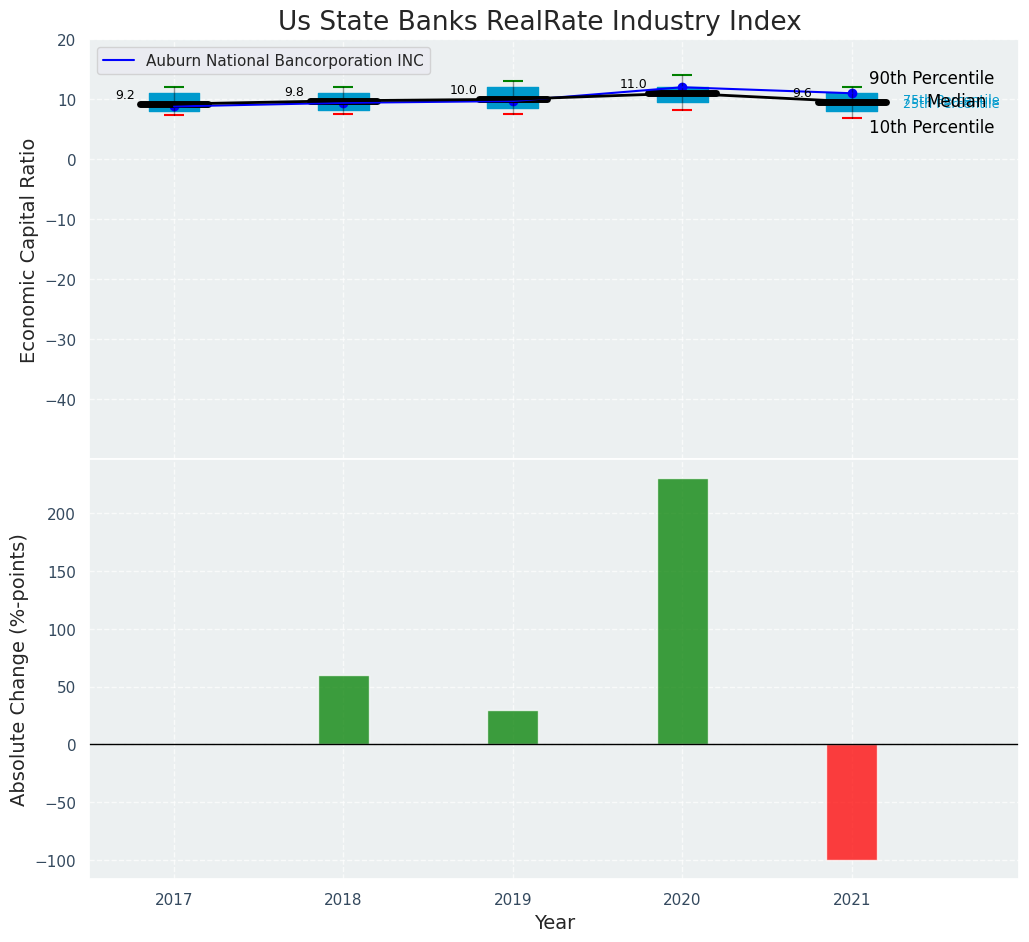Click the blue data point for 2021
This screenshot has width=1029, height=942.
coord(852,93)
